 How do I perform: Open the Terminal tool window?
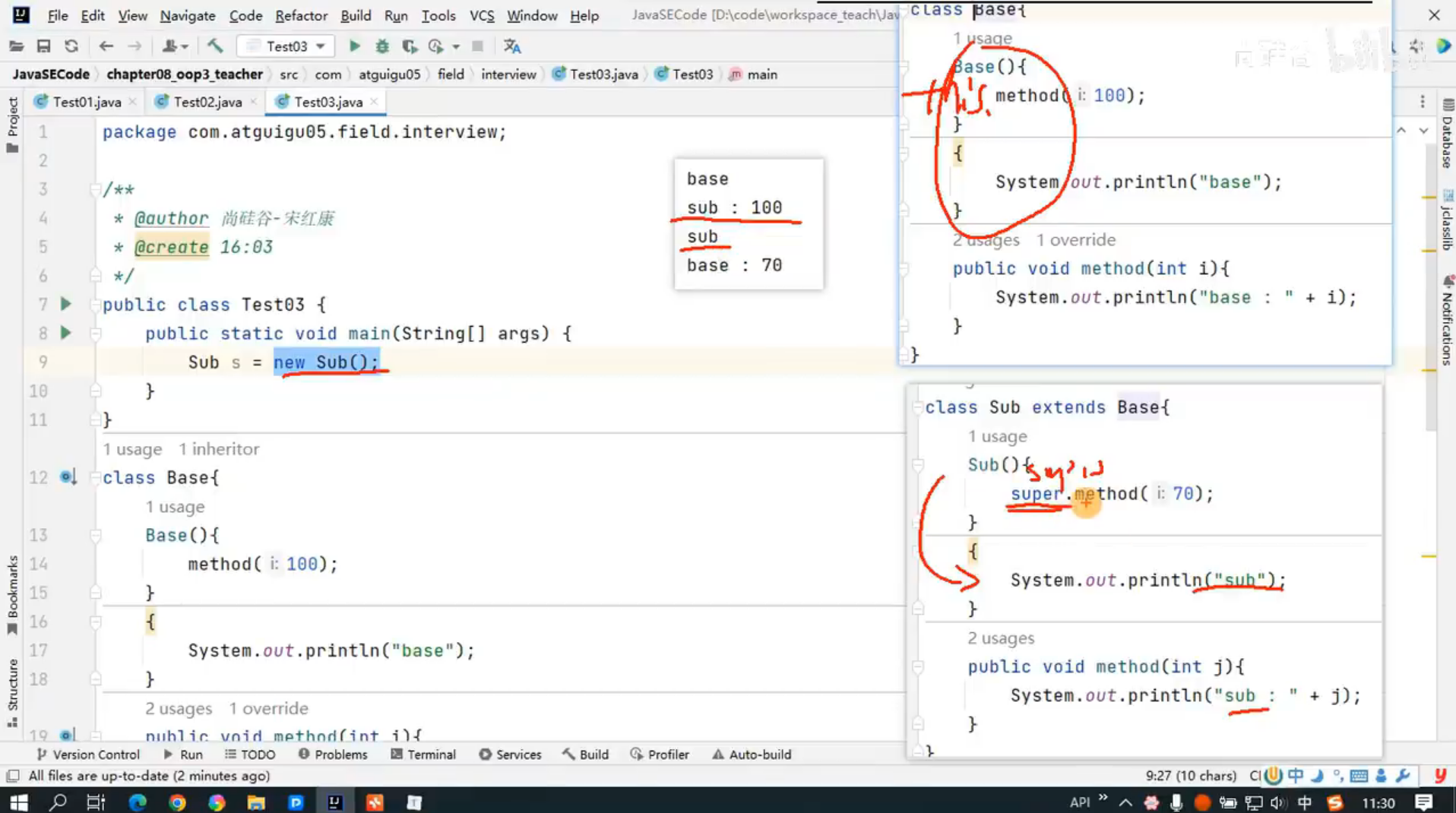coord(423,754)
